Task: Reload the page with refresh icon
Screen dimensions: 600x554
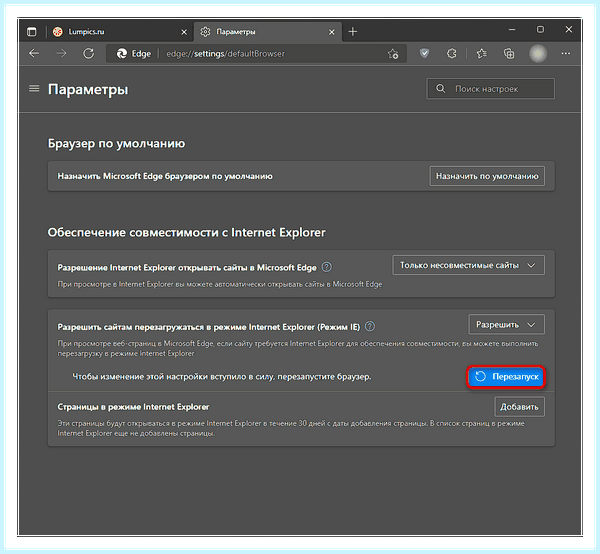Action: click(89, 54)
